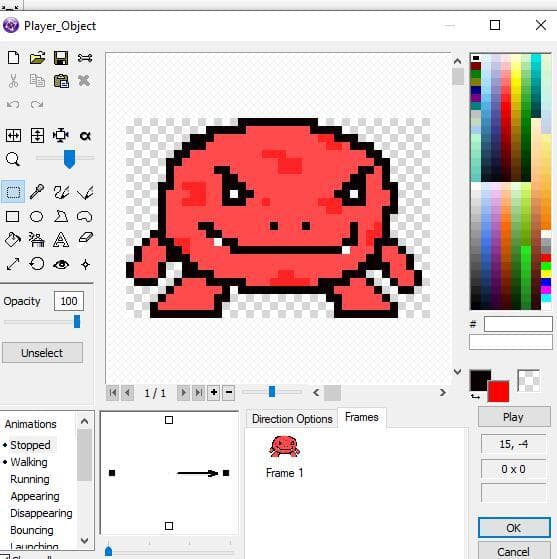Choose the top direction square
This screenshot has height=559, width=557.
169,420
